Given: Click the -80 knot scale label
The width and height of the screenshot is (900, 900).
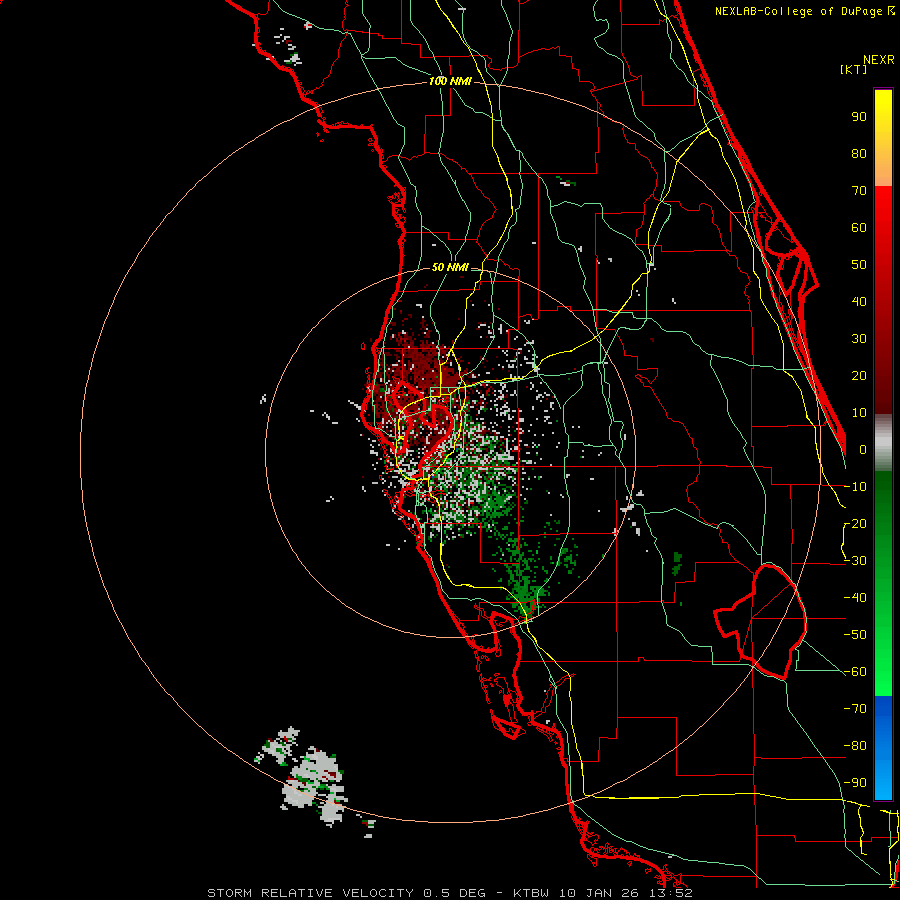Looking at the screenshot, I should [855, 746].
